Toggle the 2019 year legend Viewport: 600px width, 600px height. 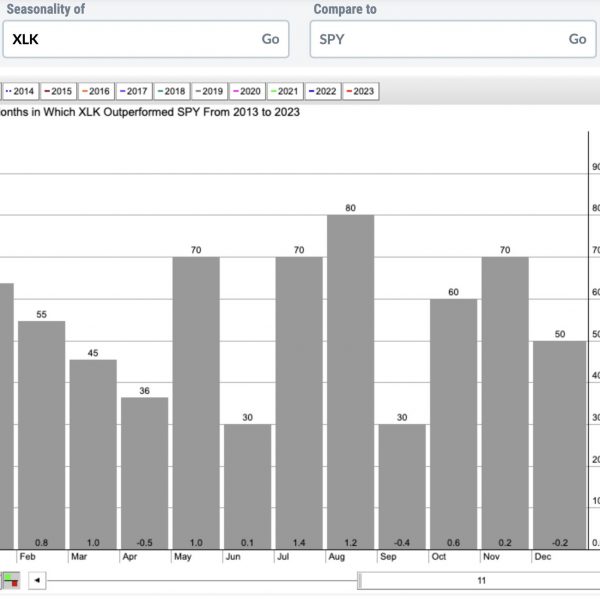click(x=209, y=91)
